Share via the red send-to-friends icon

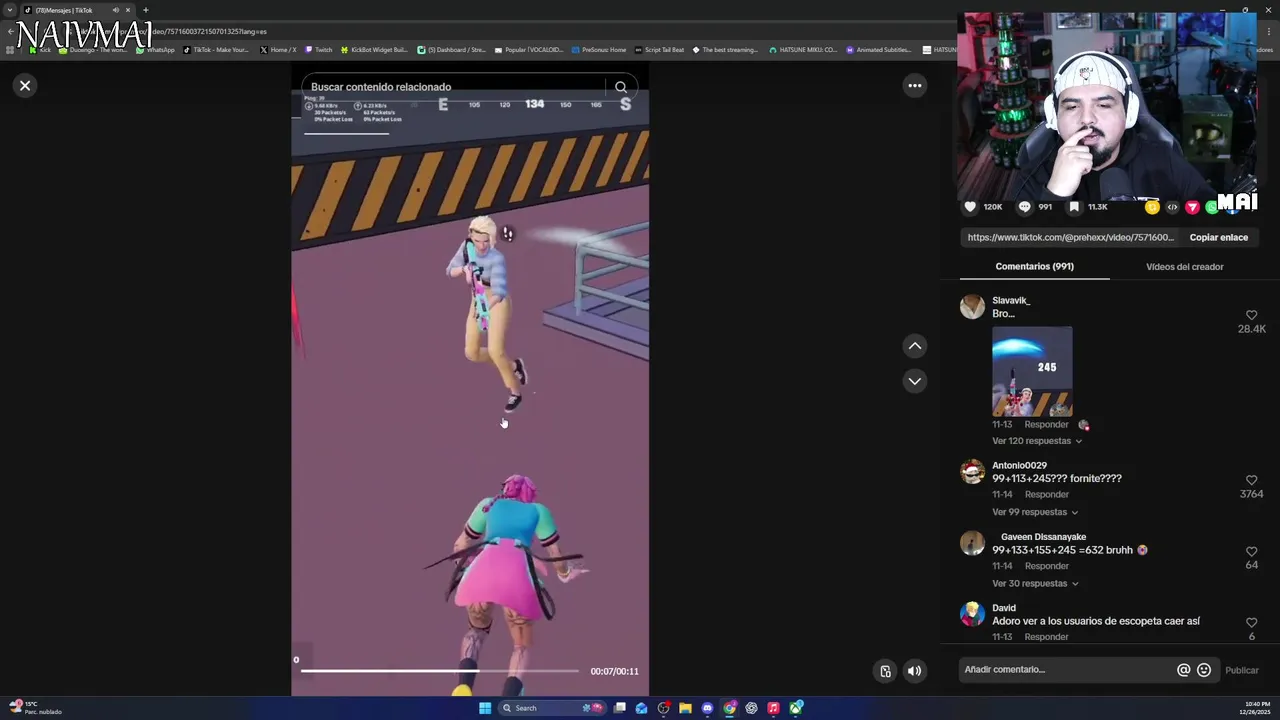[x=1192, y=207]
